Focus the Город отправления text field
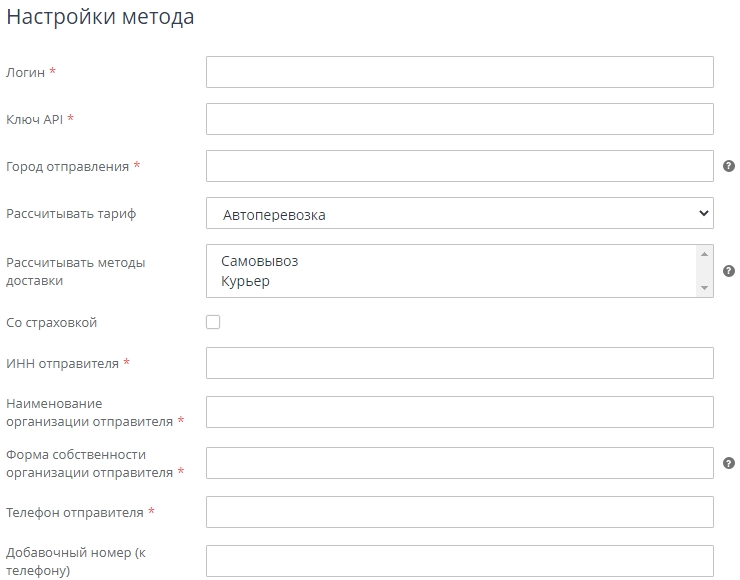This screenshot has width=740, height=580. (x=459, y=166)
